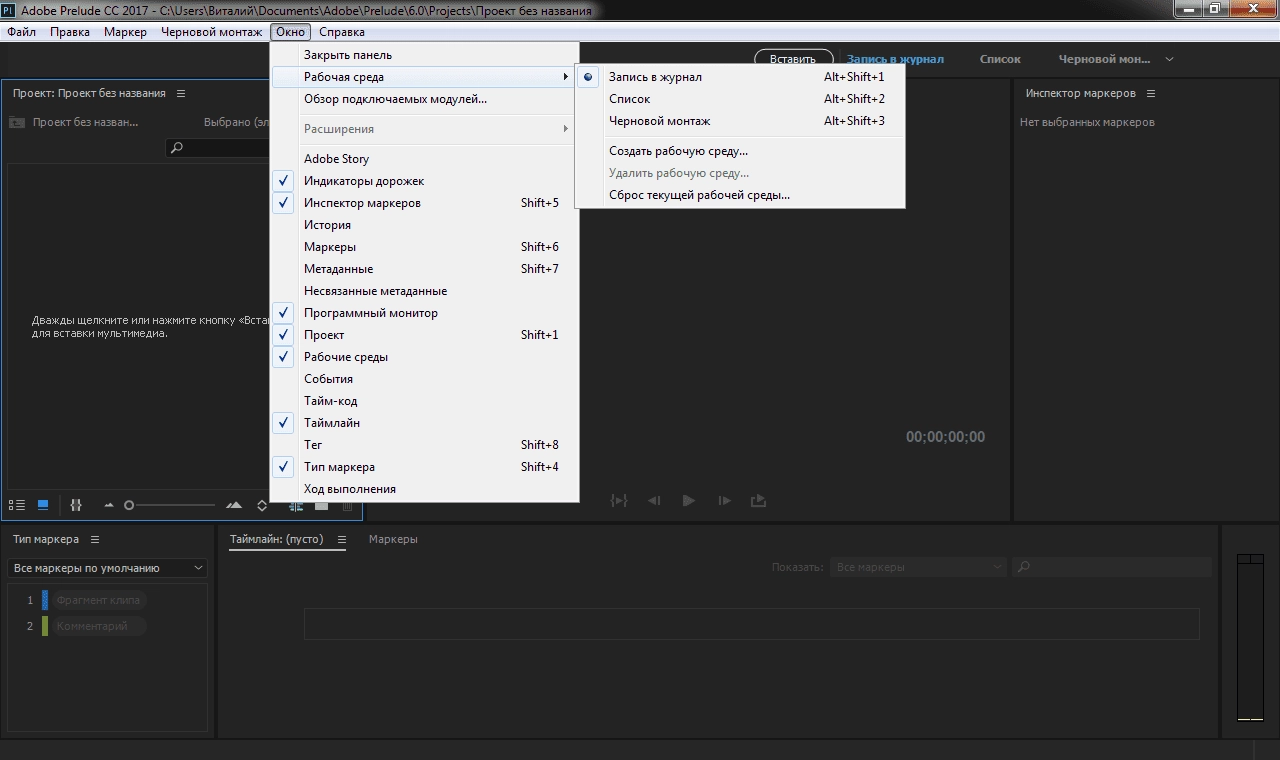Select Черновой монтаж Alt+Shift+3 in submenu
1280x760 pixels.
(740, 121)
